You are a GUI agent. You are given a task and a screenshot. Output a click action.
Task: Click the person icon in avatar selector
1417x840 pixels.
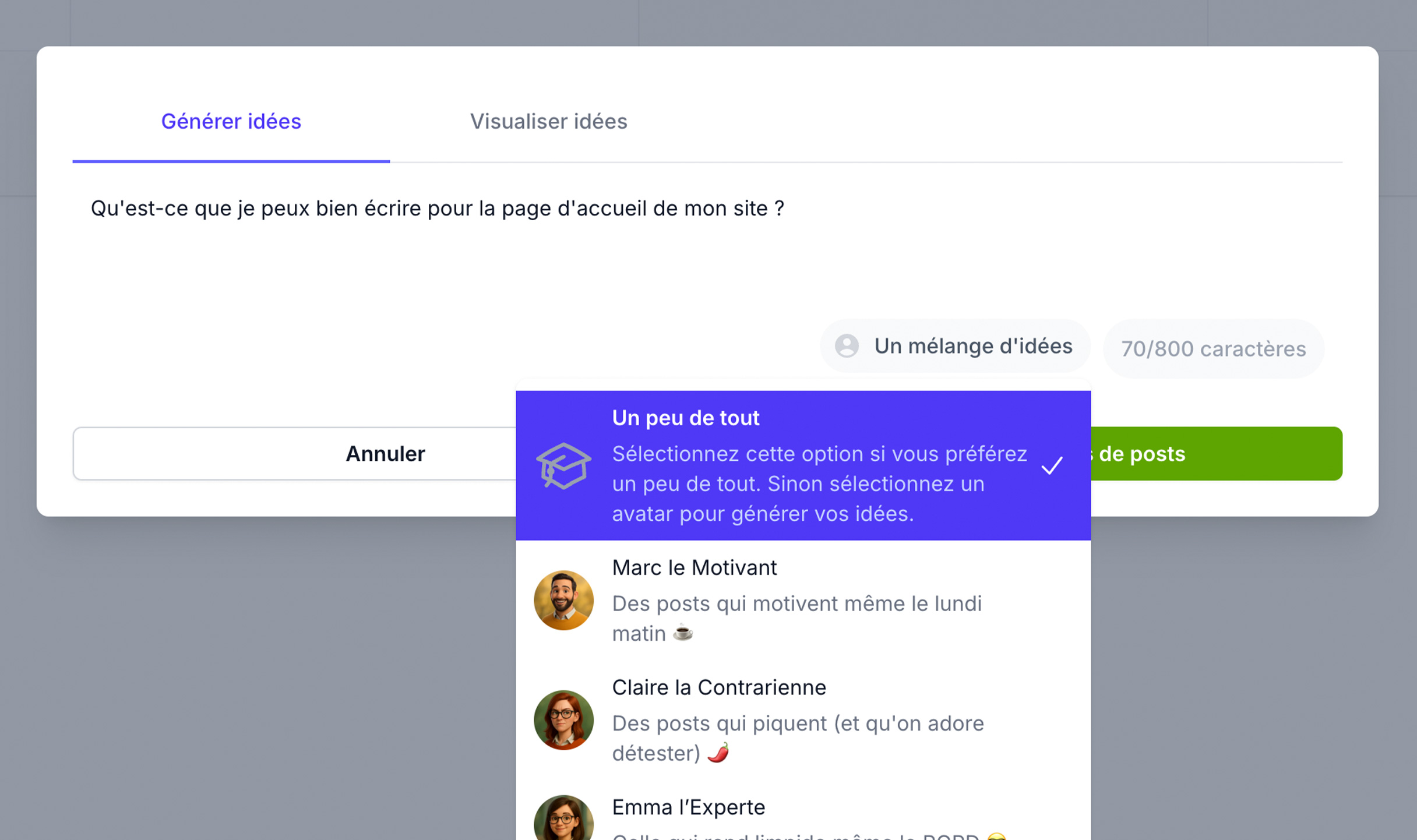click(847, 346)
